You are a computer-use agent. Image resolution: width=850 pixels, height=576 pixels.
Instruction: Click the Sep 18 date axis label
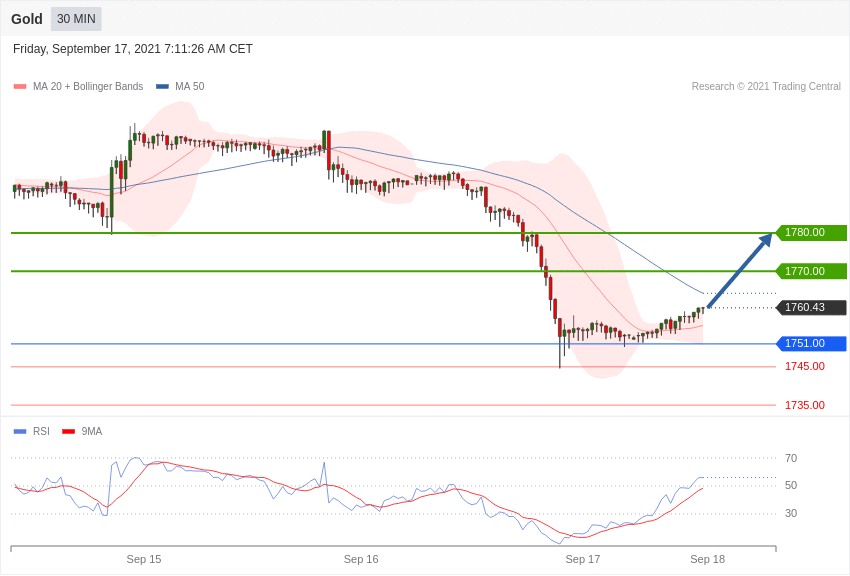click(707, 559)
